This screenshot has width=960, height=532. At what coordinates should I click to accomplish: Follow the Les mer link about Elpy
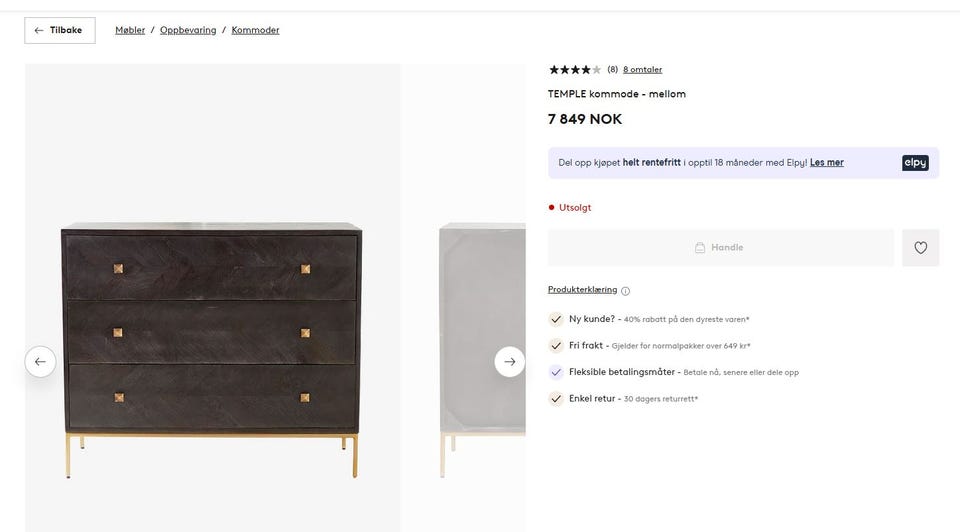pyautogui.click(x=827, y=163)
